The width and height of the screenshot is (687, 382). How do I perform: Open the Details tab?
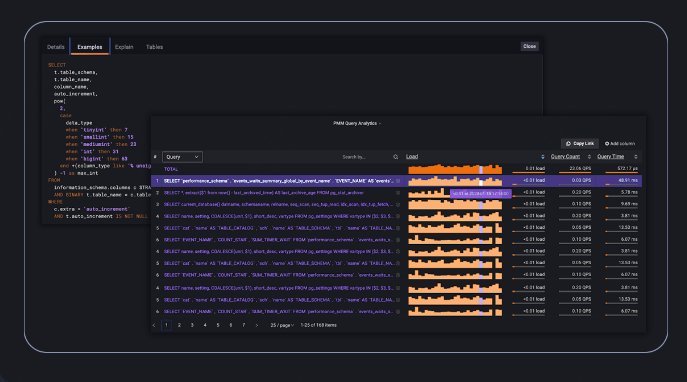56,47
